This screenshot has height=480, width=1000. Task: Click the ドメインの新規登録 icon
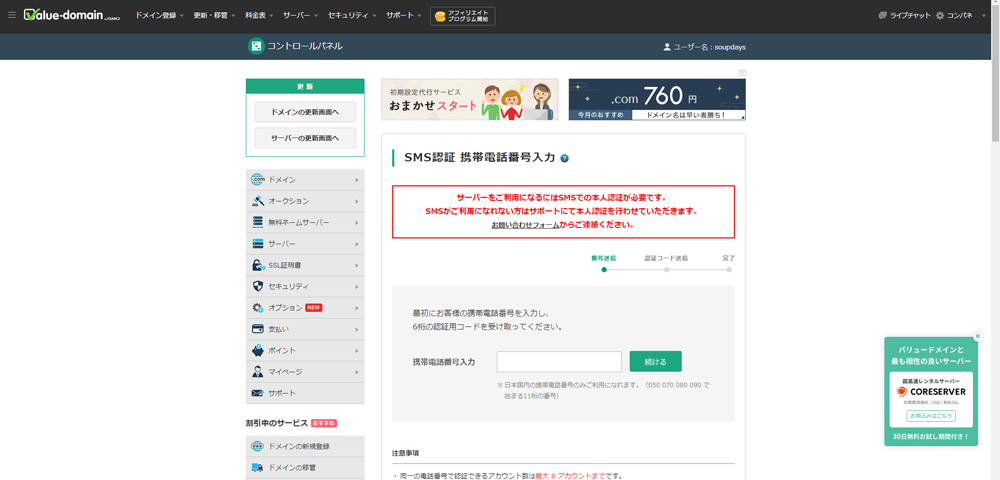point(258,446)
